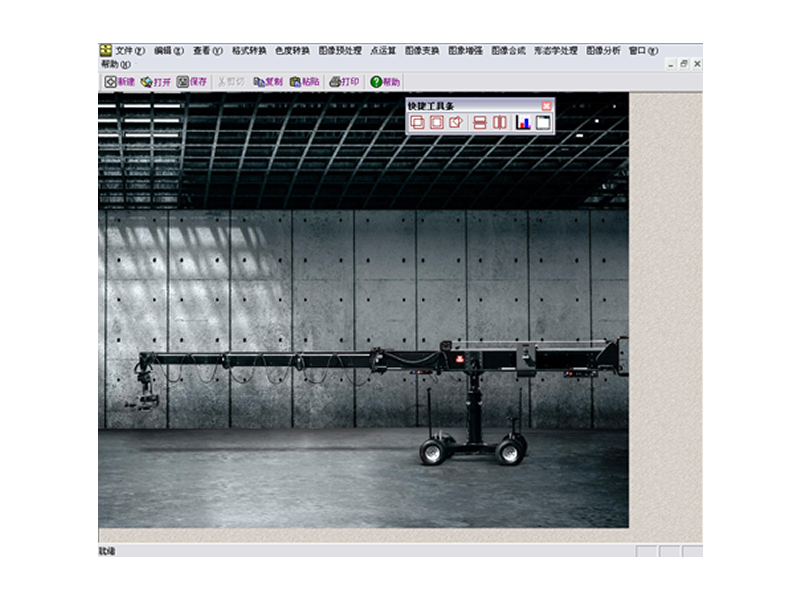
Task: Click the green 帮助 (Help) toolbar button
Action: [384, 82]
